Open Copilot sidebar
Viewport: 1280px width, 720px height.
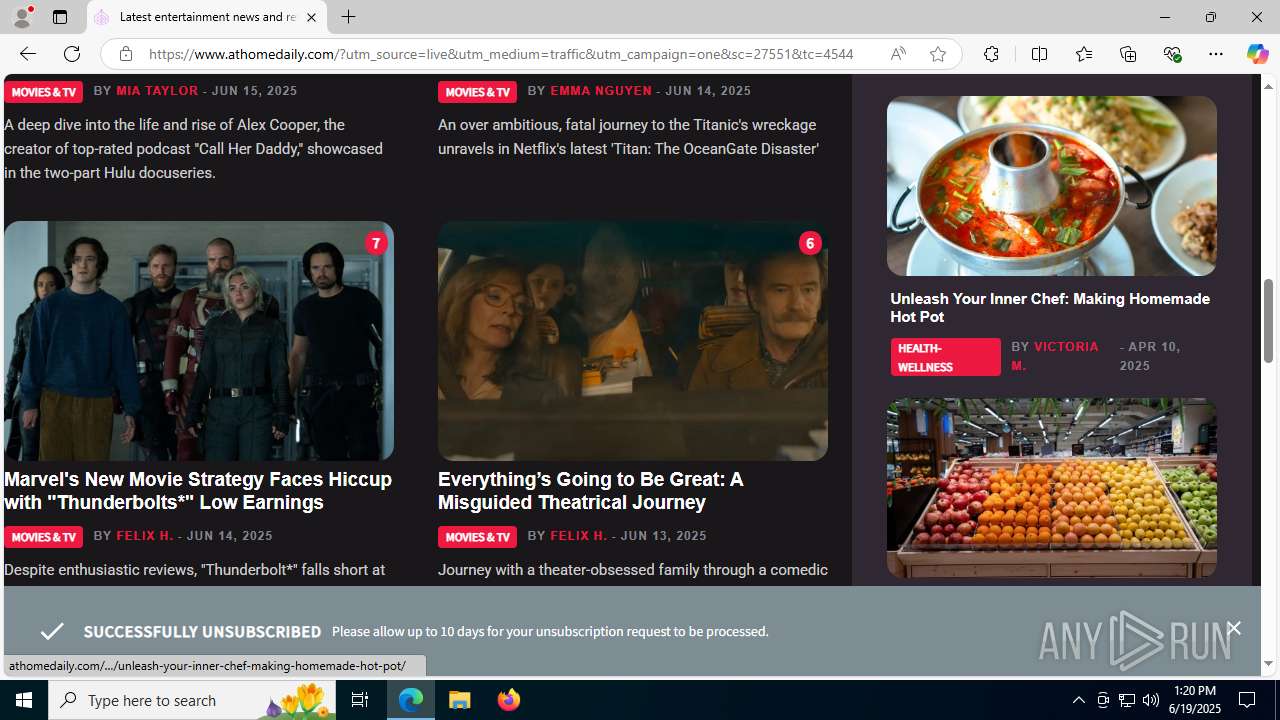[x=1257, y=54]
